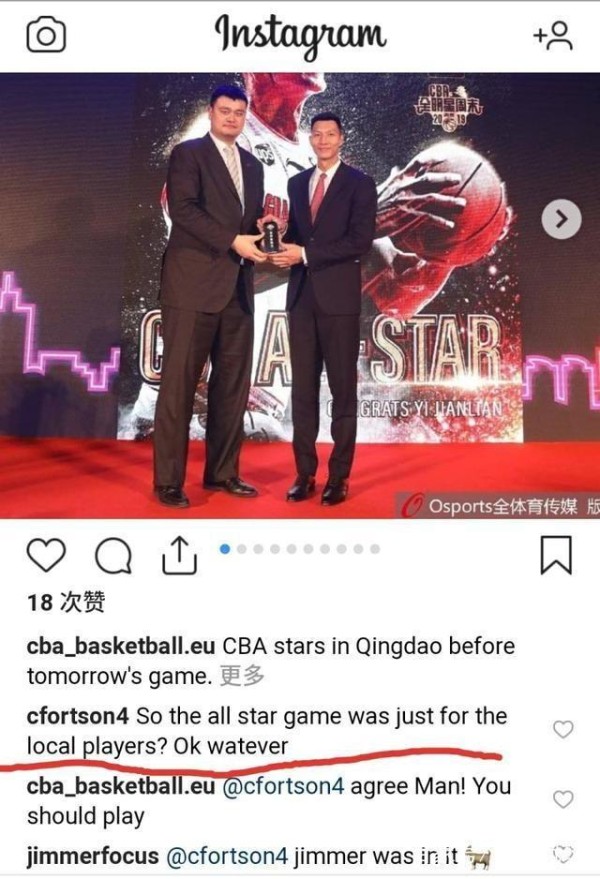Tap the add-person discover icon
The image size is (600, 879).
tap(552, 35)
